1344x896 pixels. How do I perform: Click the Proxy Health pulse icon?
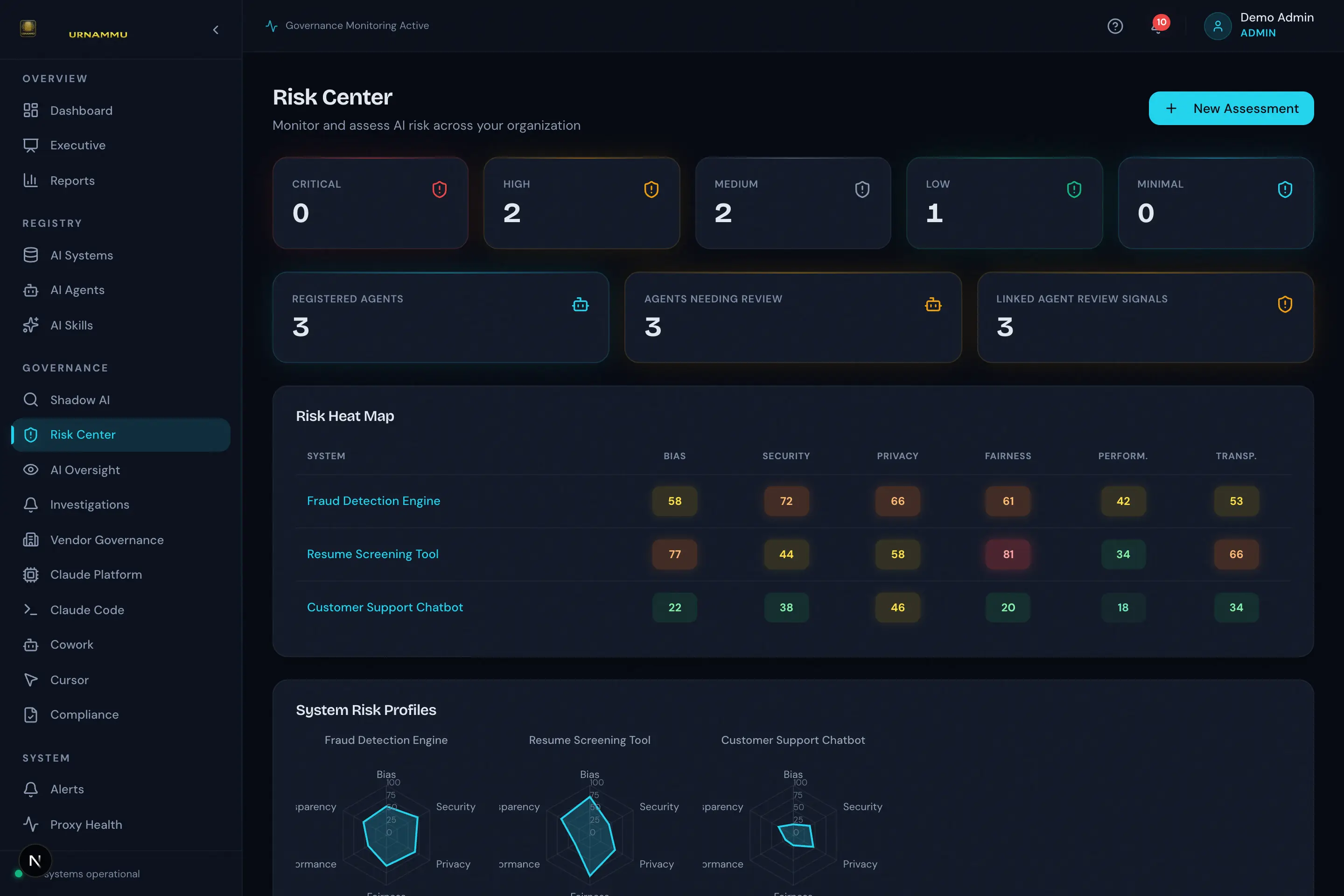(x=31, y=825)
